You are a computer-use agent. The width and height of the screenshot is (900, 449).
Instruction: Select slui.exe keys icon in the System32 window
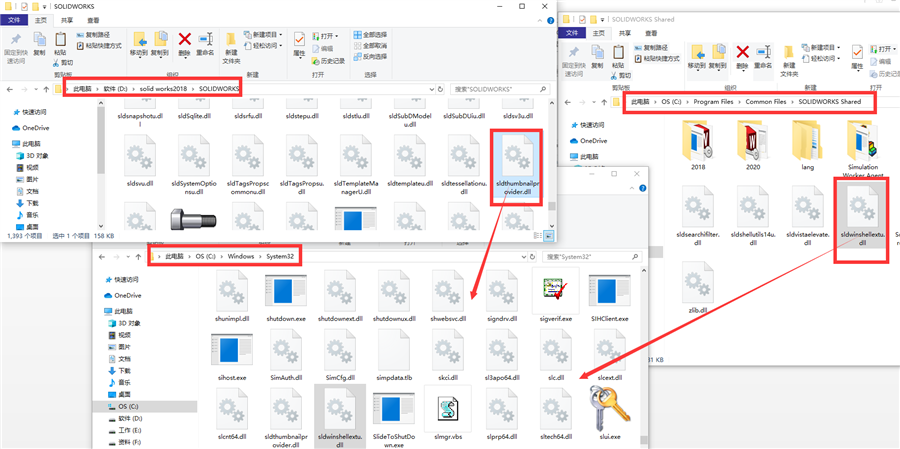pyautogui.click(x=609, y=412)
